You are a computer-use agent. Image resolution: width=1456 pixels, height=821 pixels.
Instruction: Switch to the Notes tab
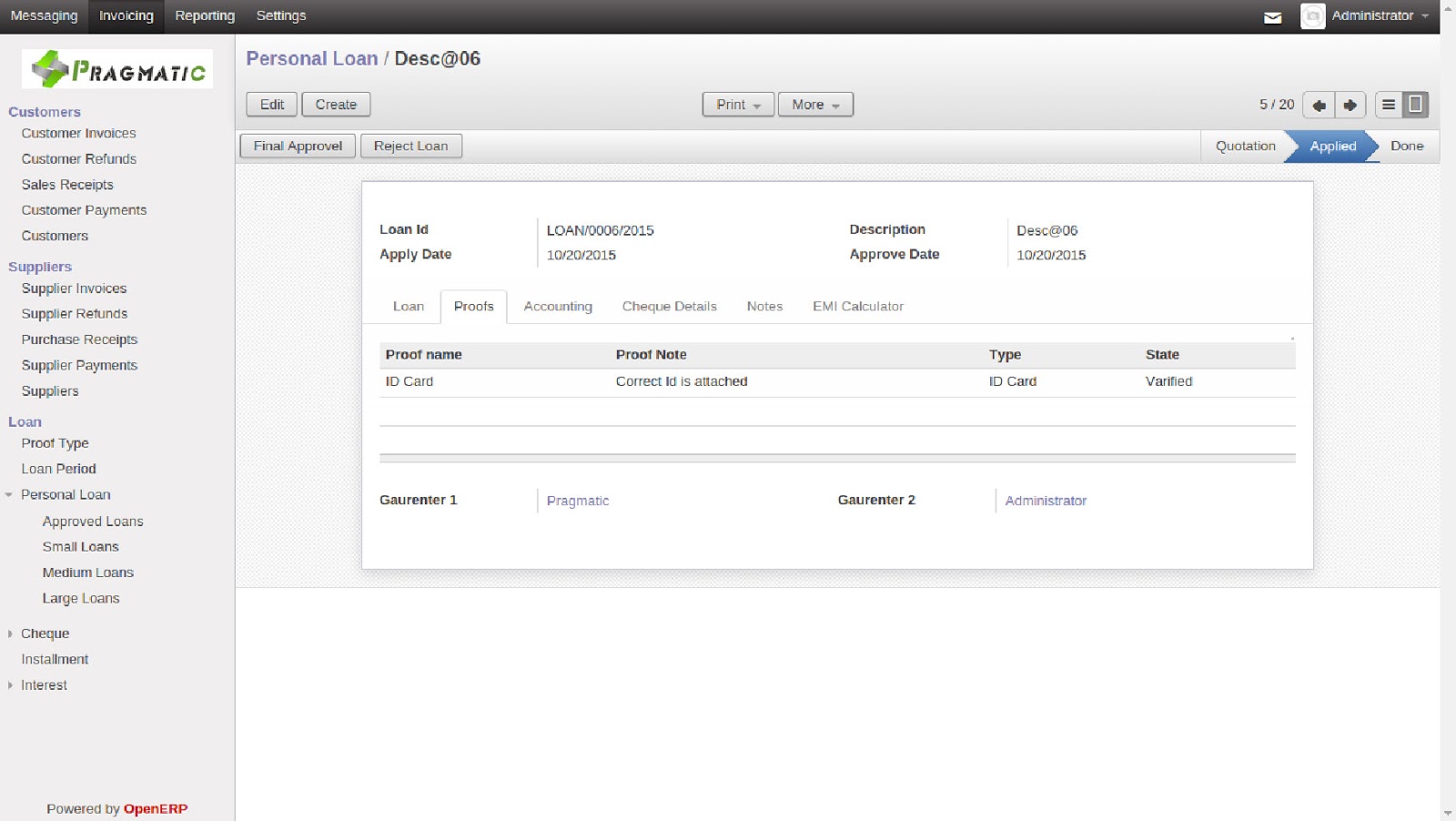[x=764, y=307]
